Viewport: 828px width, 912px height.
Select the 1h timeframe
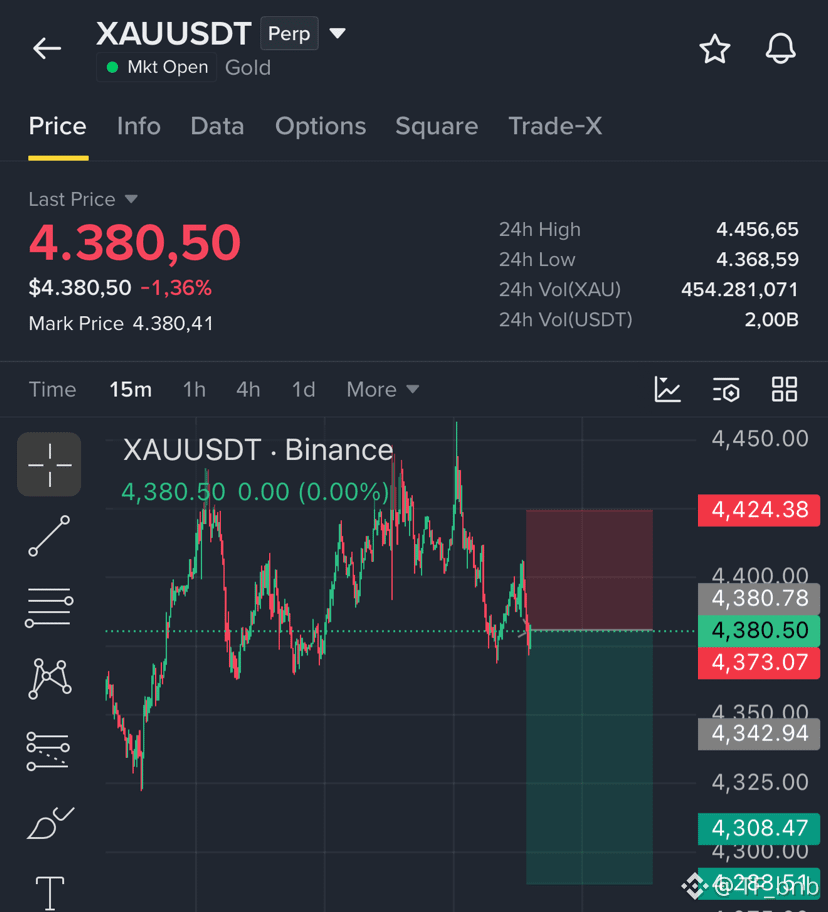pos(194,389)
